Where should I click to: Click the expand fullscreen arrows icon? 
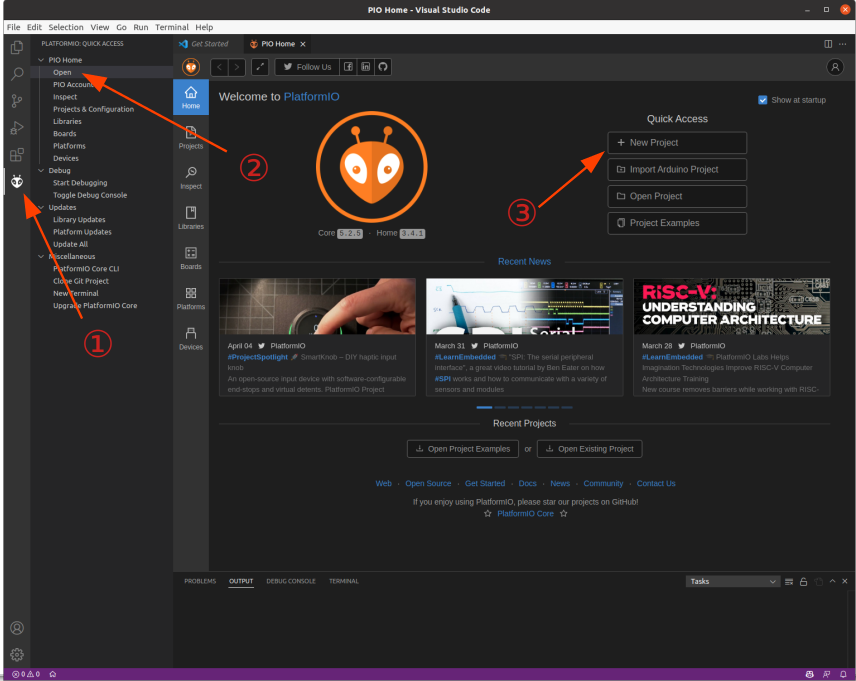(x=260, y=67)
